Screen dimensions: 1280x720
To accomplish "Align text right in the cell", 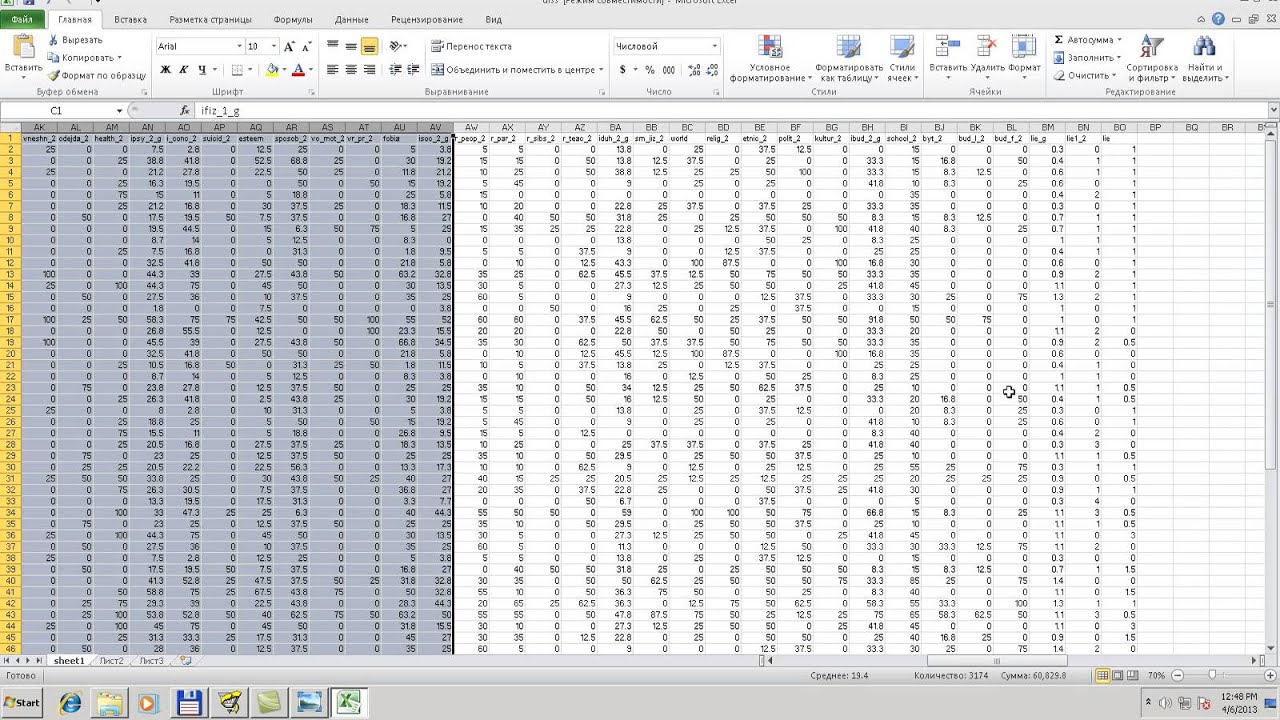I will [369, 70].
